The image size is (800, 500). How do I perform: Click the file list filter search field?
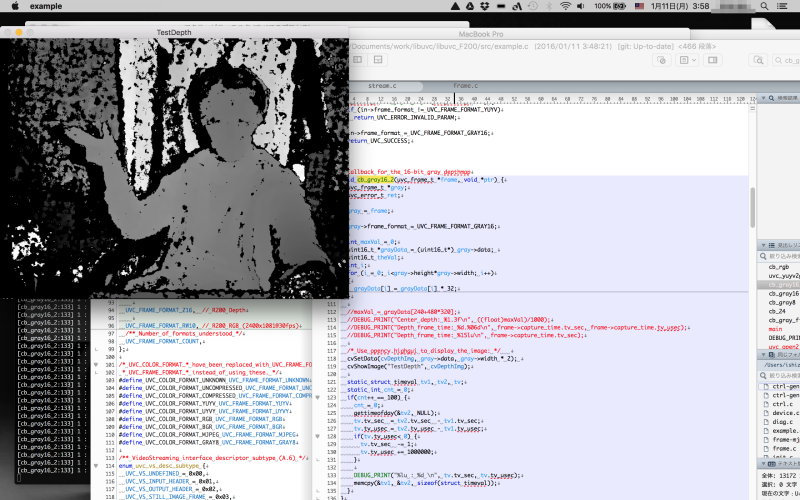779,376
